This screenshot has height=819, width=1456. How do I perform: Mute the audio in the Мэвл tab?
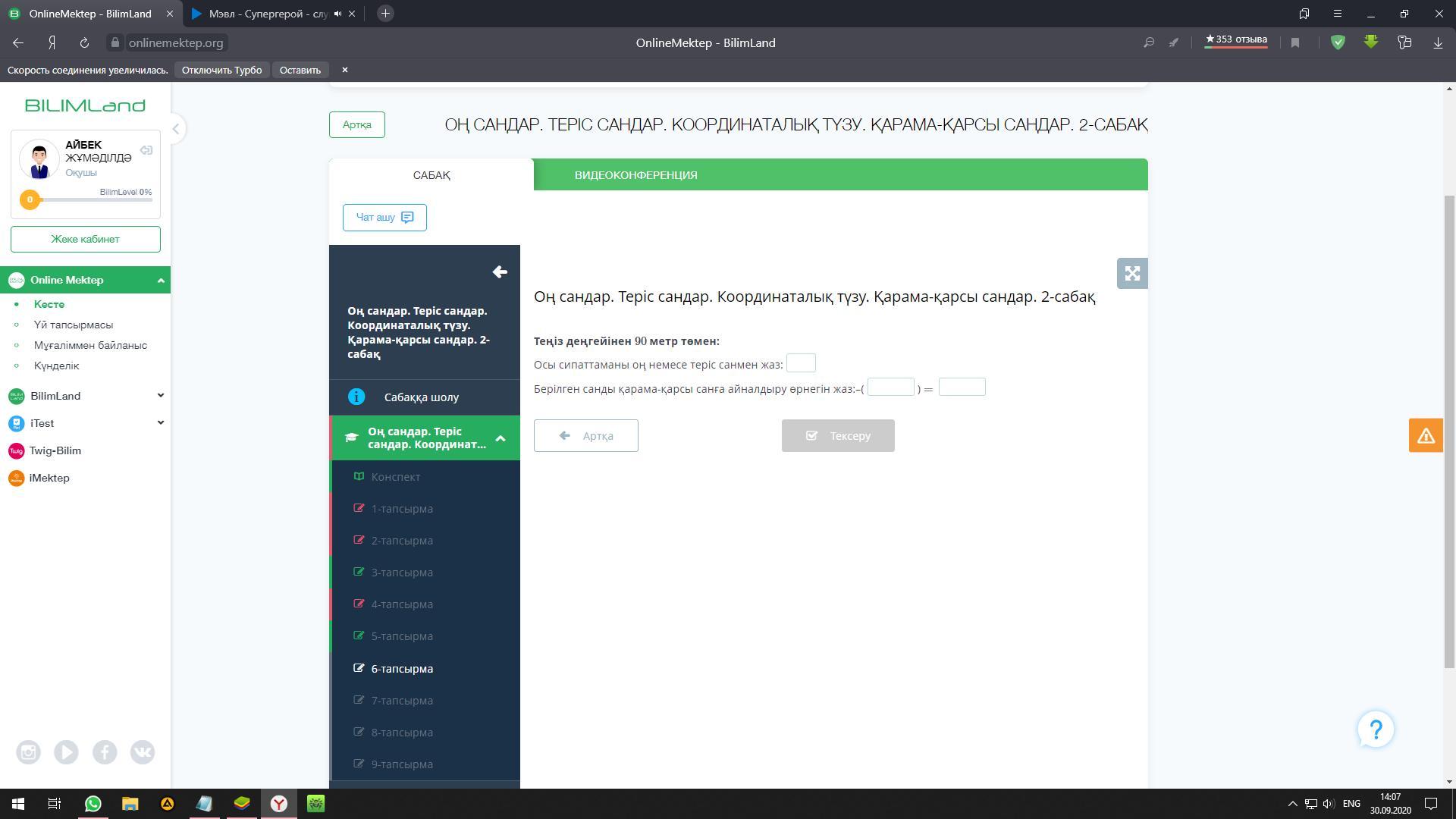(337, 14)
